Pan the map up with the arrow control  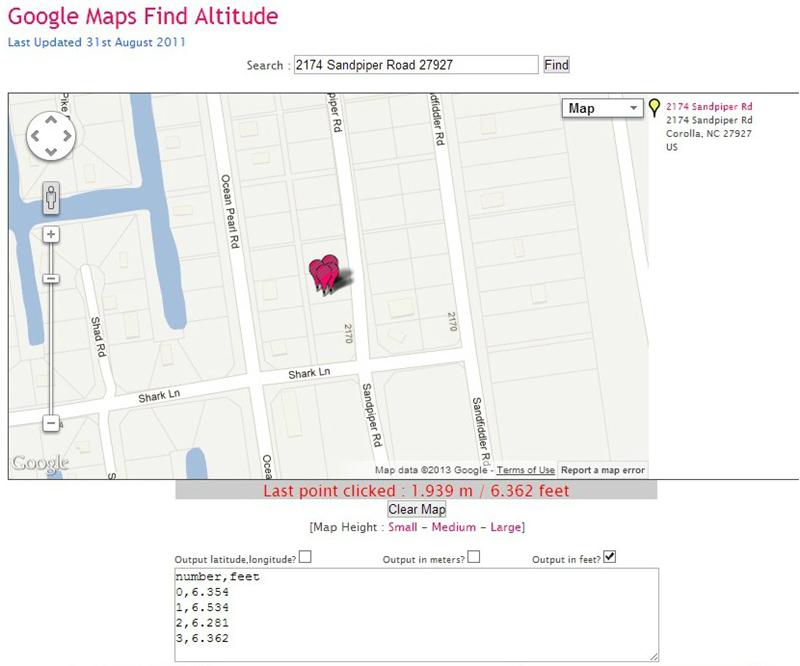point(51,120)
